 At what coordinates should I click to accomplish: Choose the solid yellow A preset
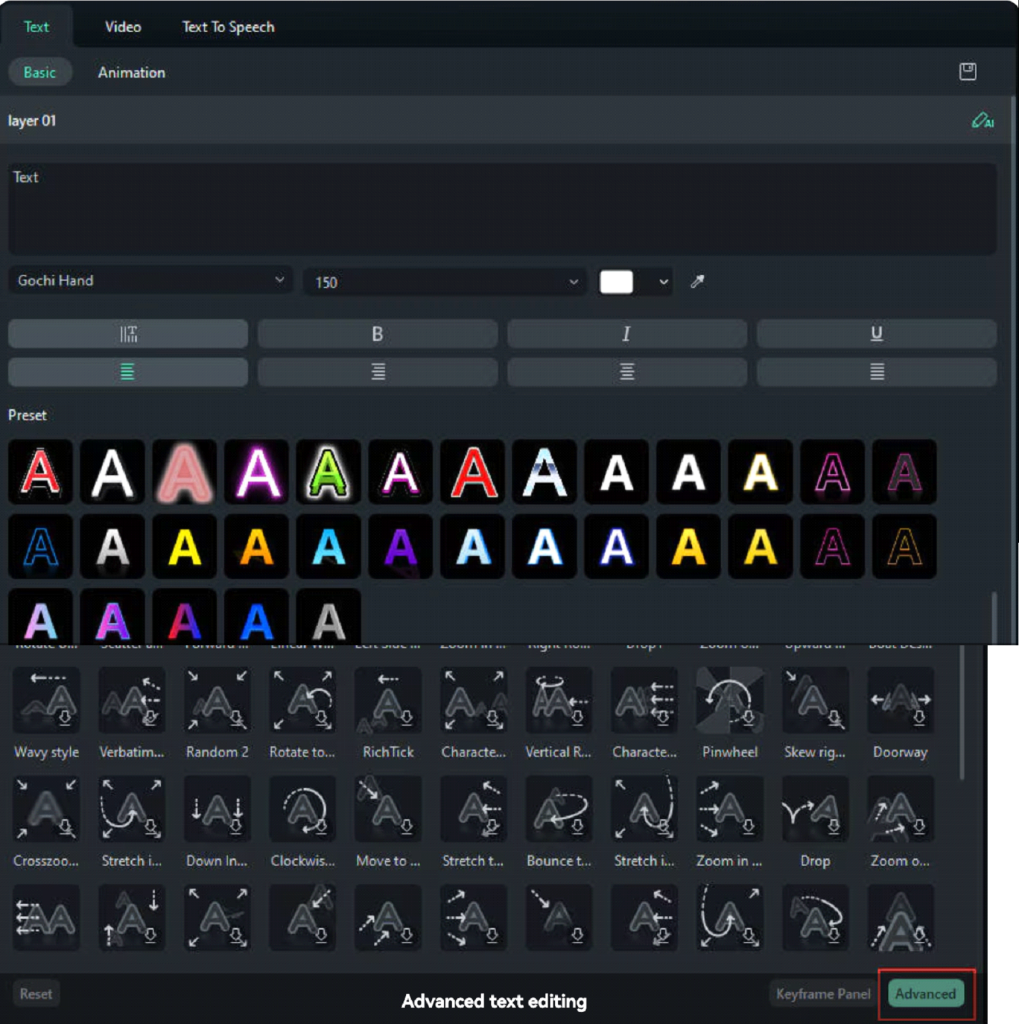(x=185, y=546)
